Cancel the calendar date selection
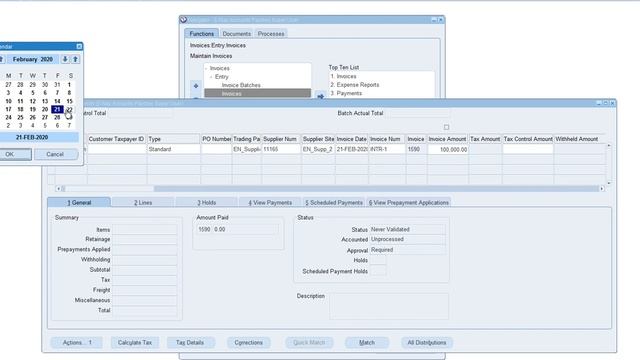Viewport: 640px width, 360px height. click(x=55, y=154)
